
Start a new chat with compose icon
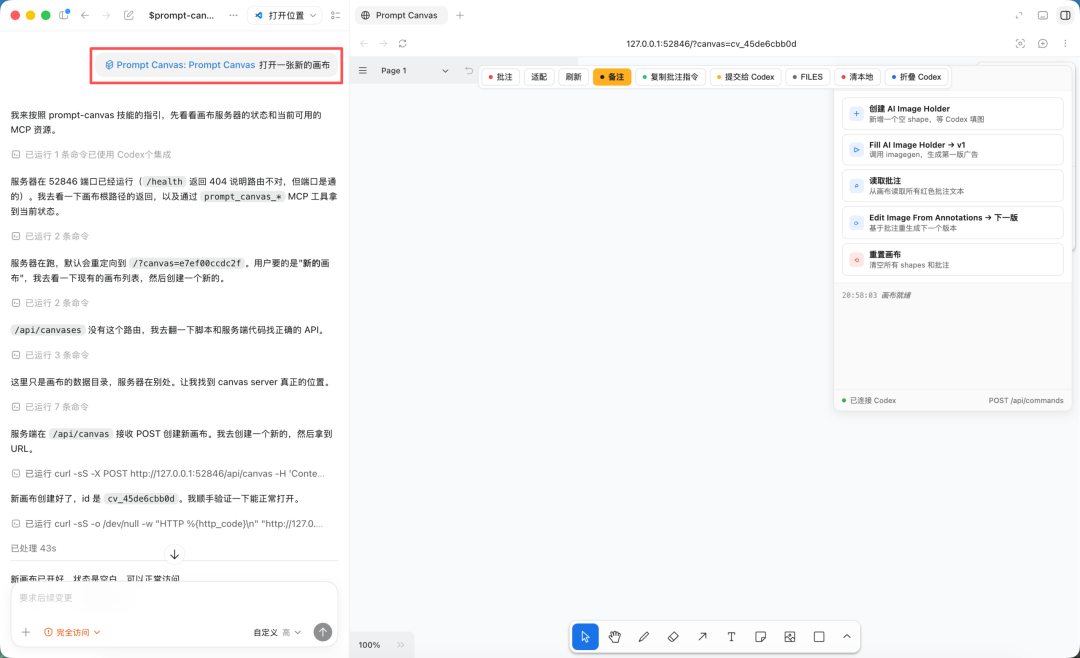click(x=129, y=15)
